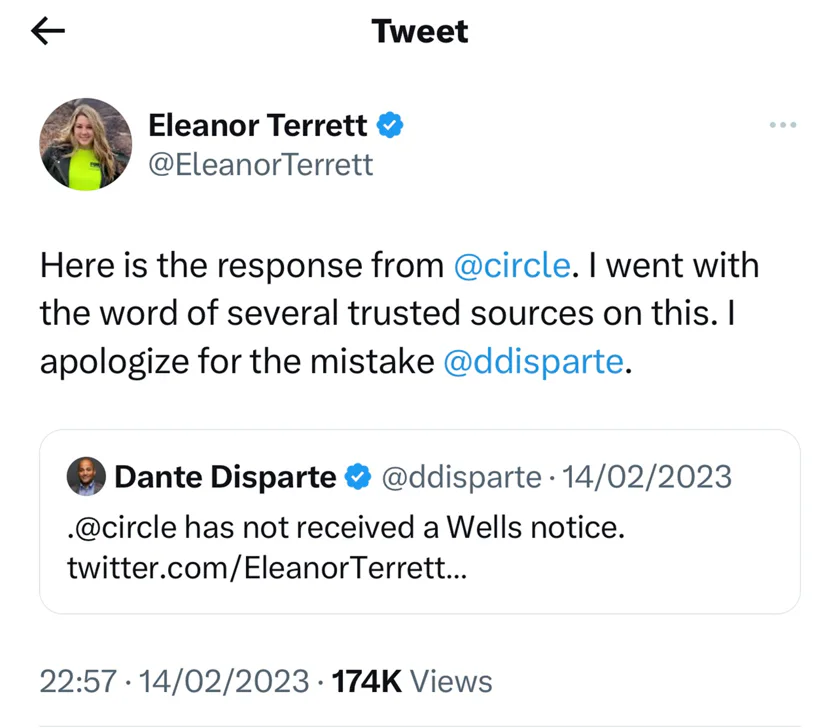
Task: Open the three-dot more options menu
Action: click(783, 125)
